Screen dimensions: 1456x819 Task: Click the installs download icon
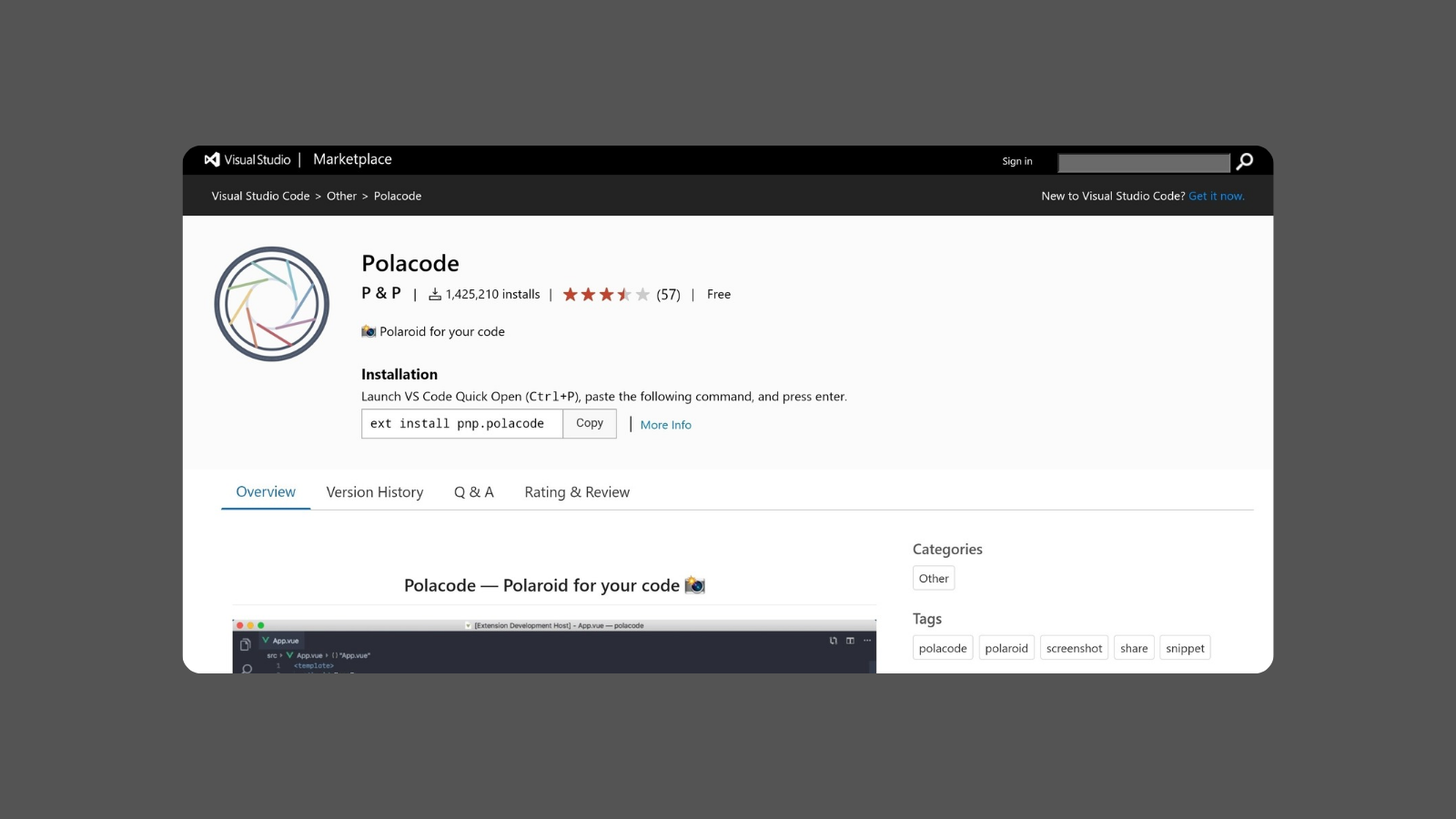tap(435, 294)
